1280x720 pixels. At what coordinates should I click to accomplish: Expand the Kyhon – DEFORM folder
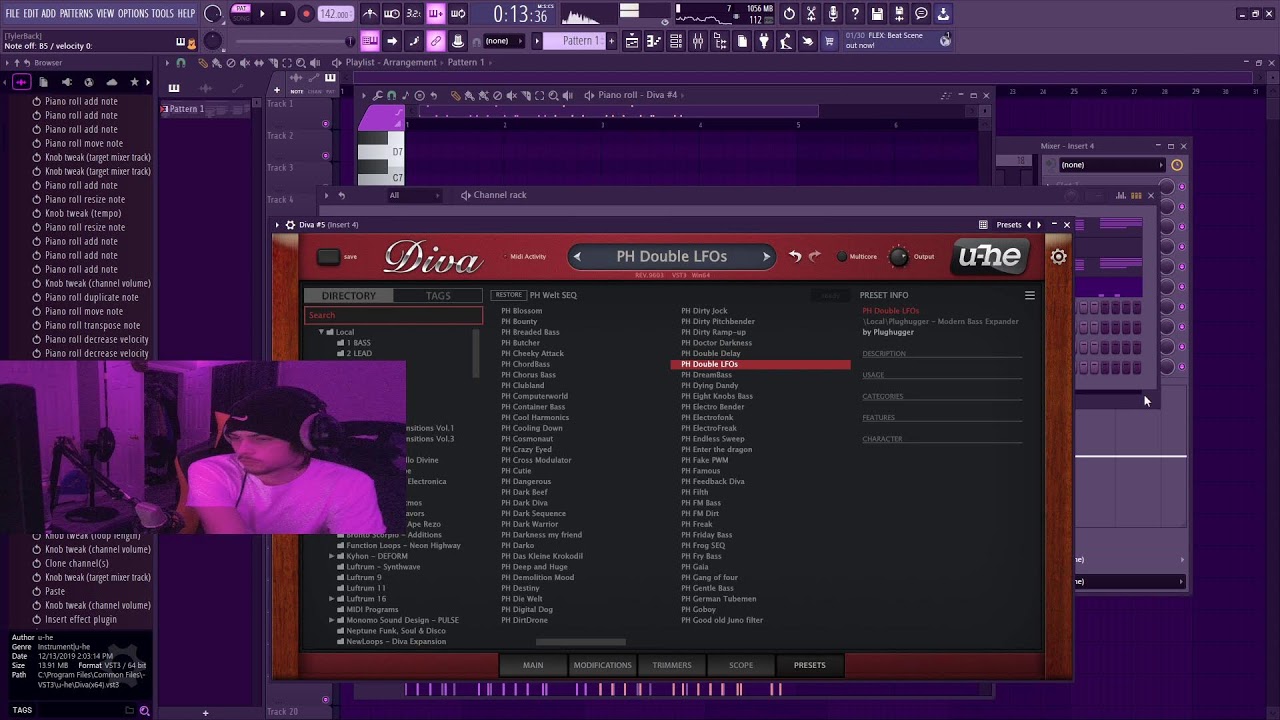click(332, 556)
